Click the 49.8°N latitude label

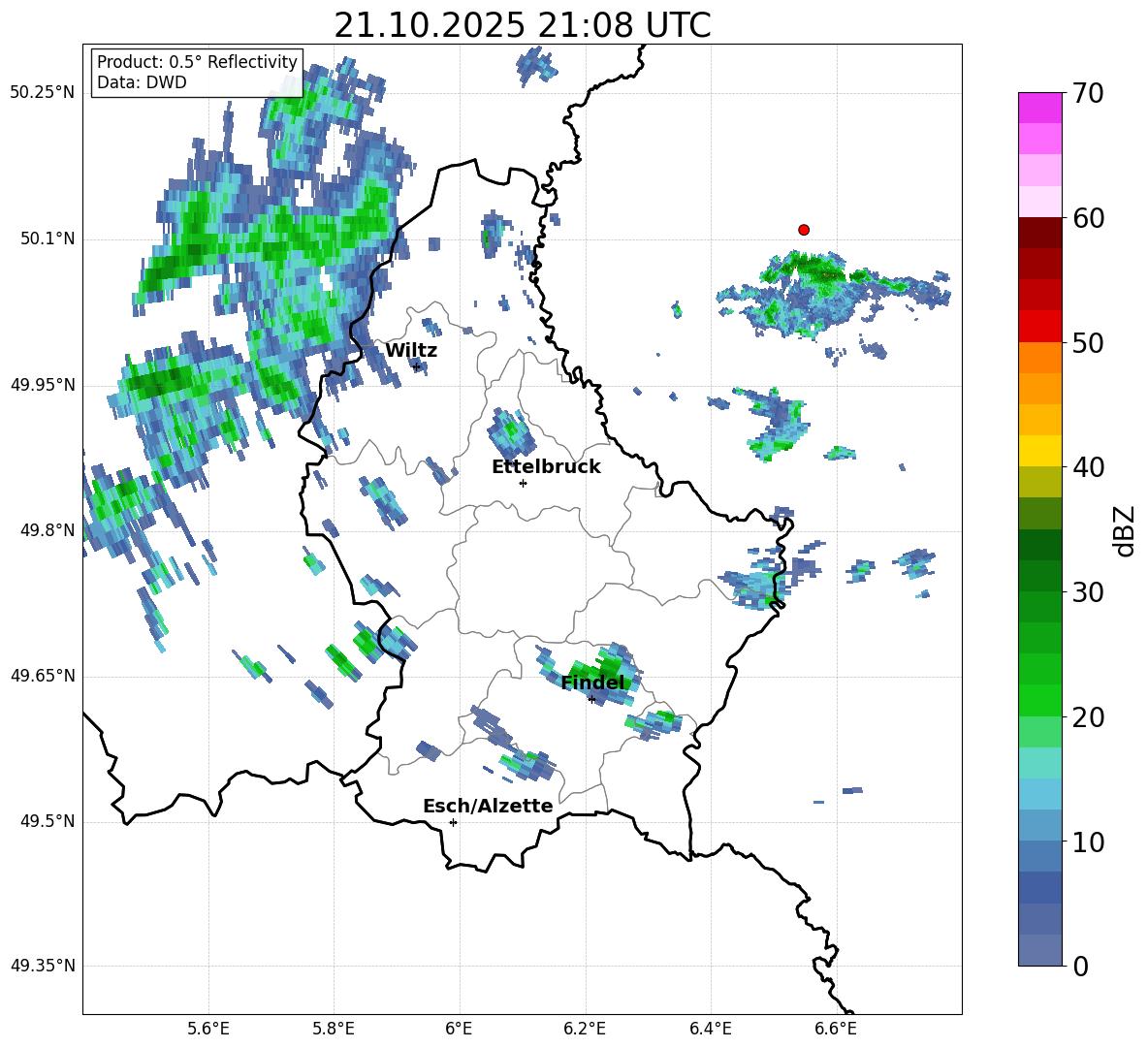click(x=48, y=530)
